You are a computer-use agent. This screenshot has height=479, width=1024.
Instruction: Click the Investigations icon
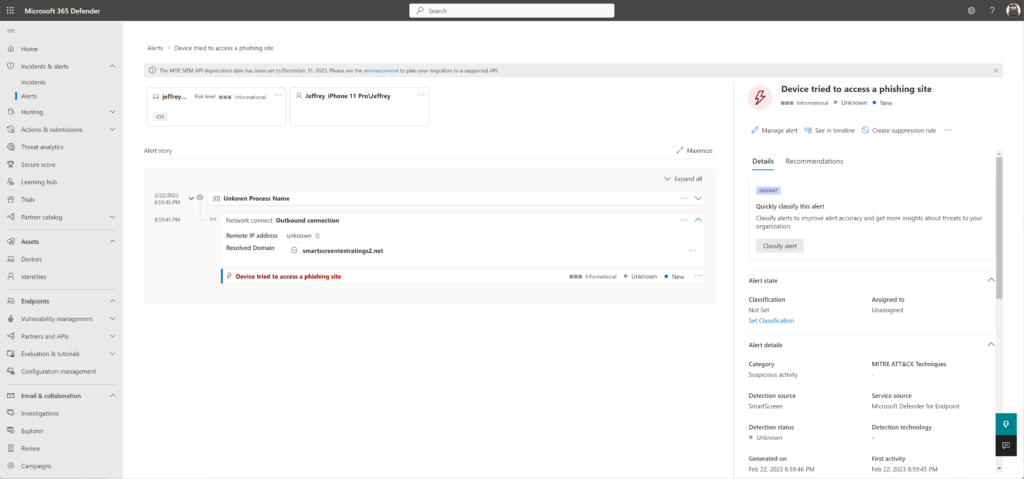click(10, 413)
